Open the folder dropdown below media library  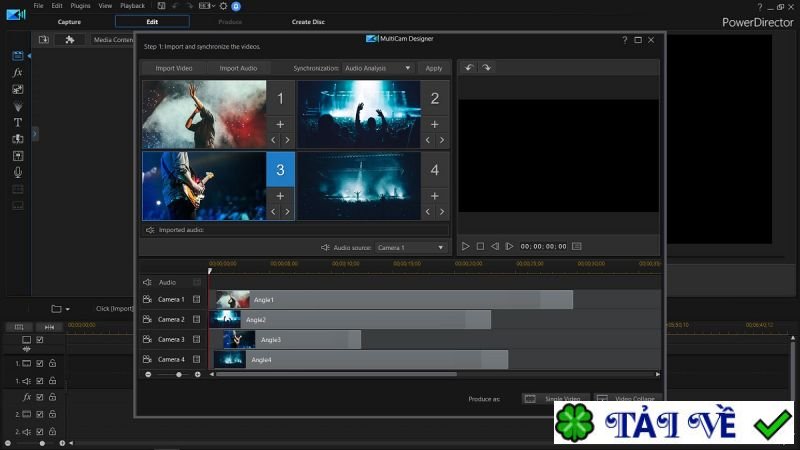[x=60, y=309]
